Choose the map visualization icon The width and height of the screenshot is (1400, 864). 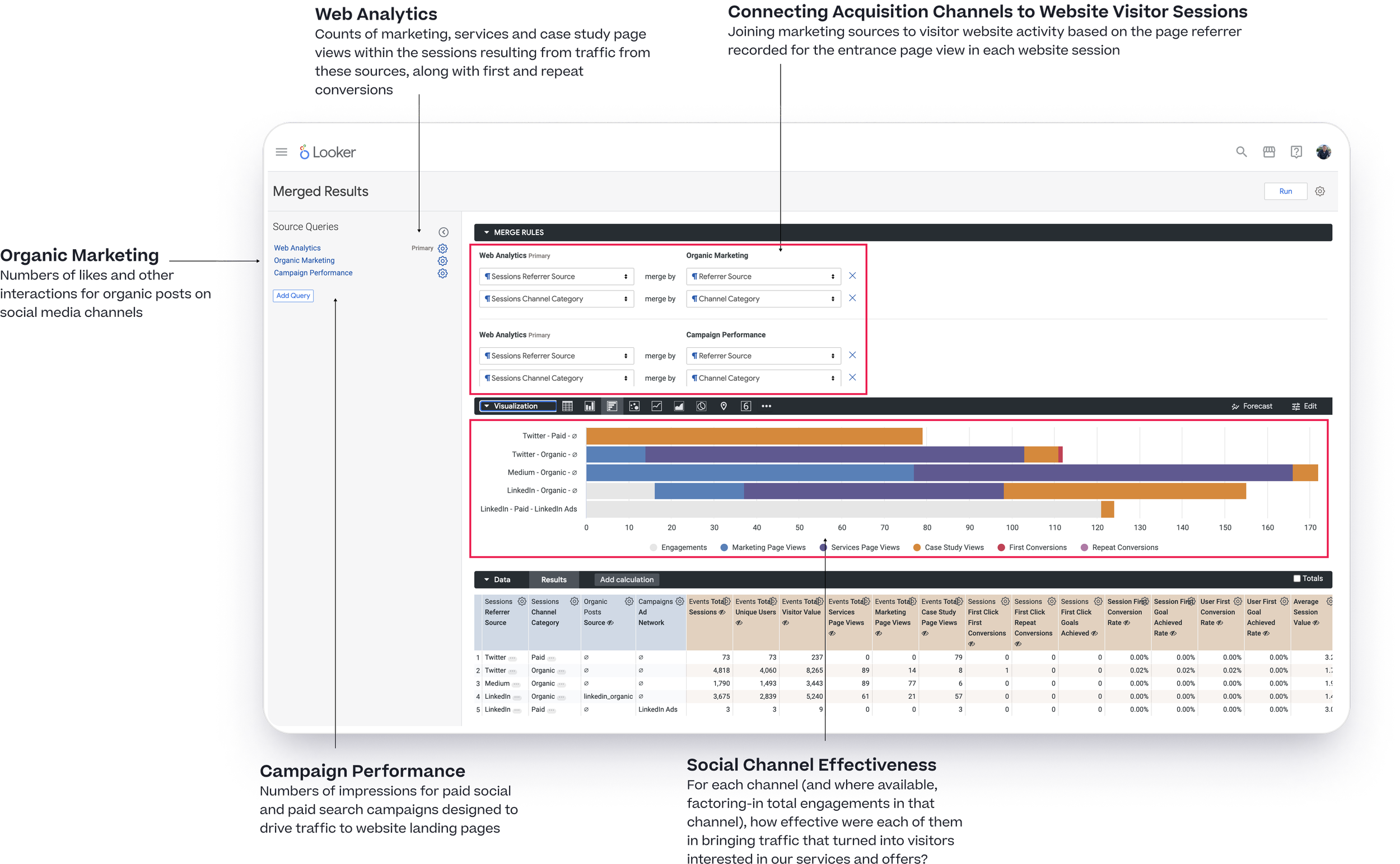(724, 407)
